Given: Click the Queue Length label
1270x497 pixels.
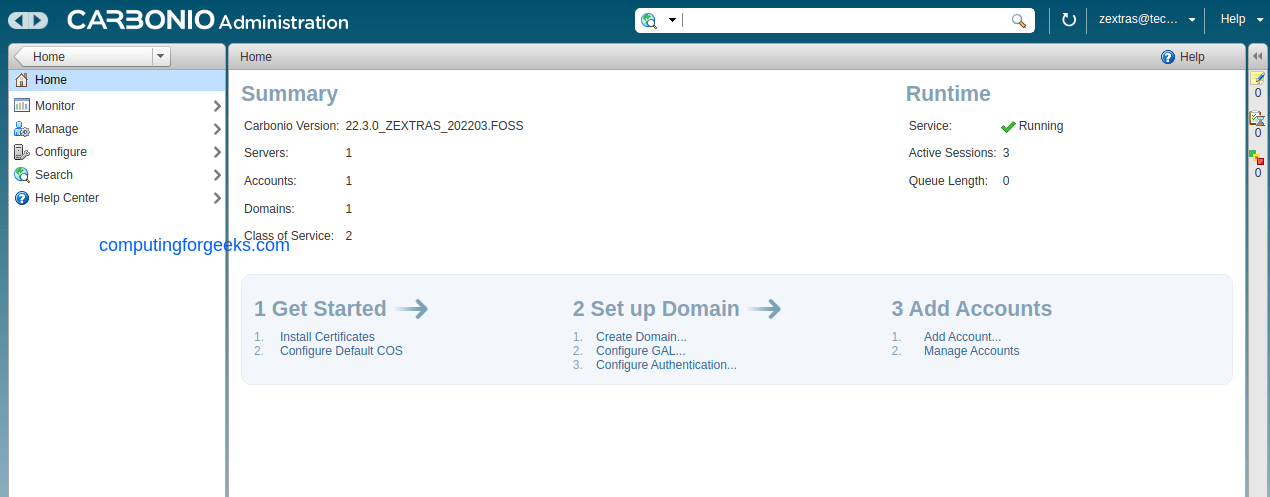Looking at the screenshot, I should click(948, 181).
